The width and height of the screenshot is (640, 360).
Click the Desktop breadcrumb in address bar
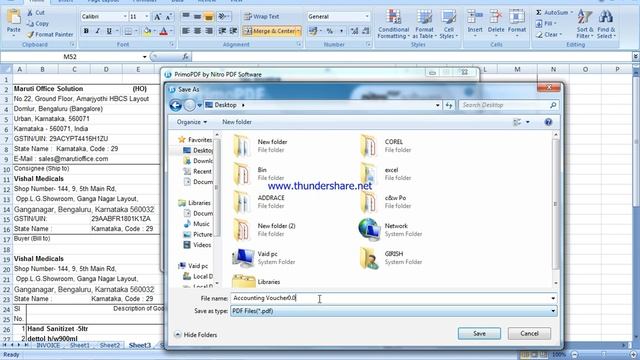(225, 105)
